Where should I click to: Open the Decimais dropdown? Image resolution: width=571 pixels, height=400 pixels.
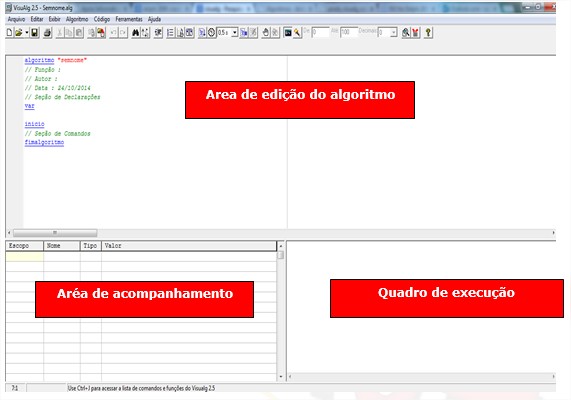(393, 33)
